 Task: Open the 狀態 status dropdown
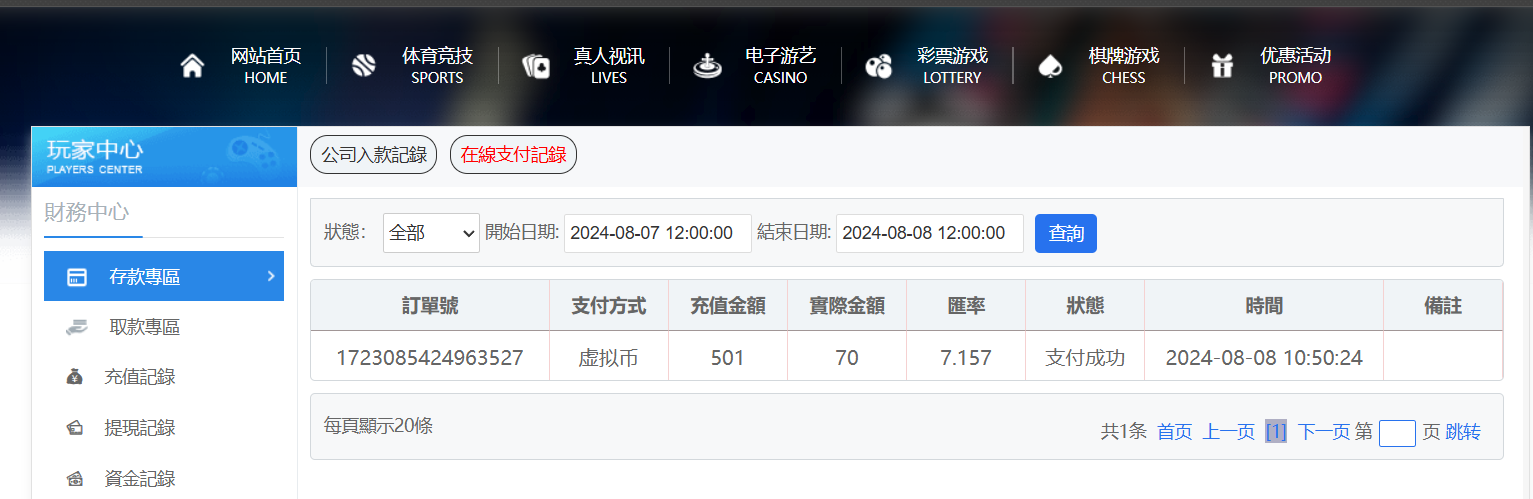(431, 233)
